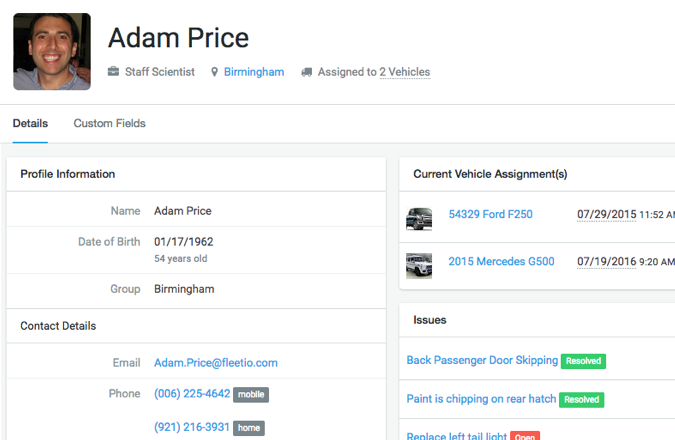
Task: Open the Back Passenger Door Skipping issue
Action: point(482,360)
